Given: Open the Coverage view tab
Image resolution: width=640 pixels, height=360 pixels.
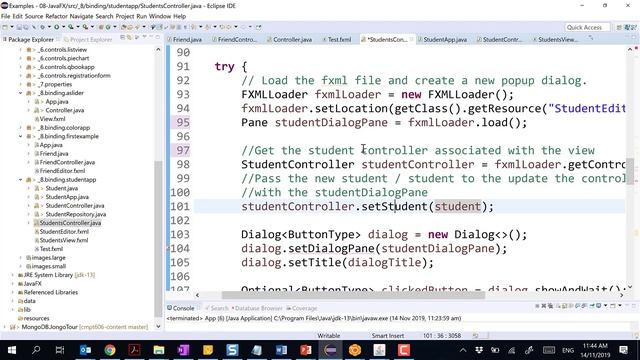Looking at the screenshot, I should coord(304,308).
